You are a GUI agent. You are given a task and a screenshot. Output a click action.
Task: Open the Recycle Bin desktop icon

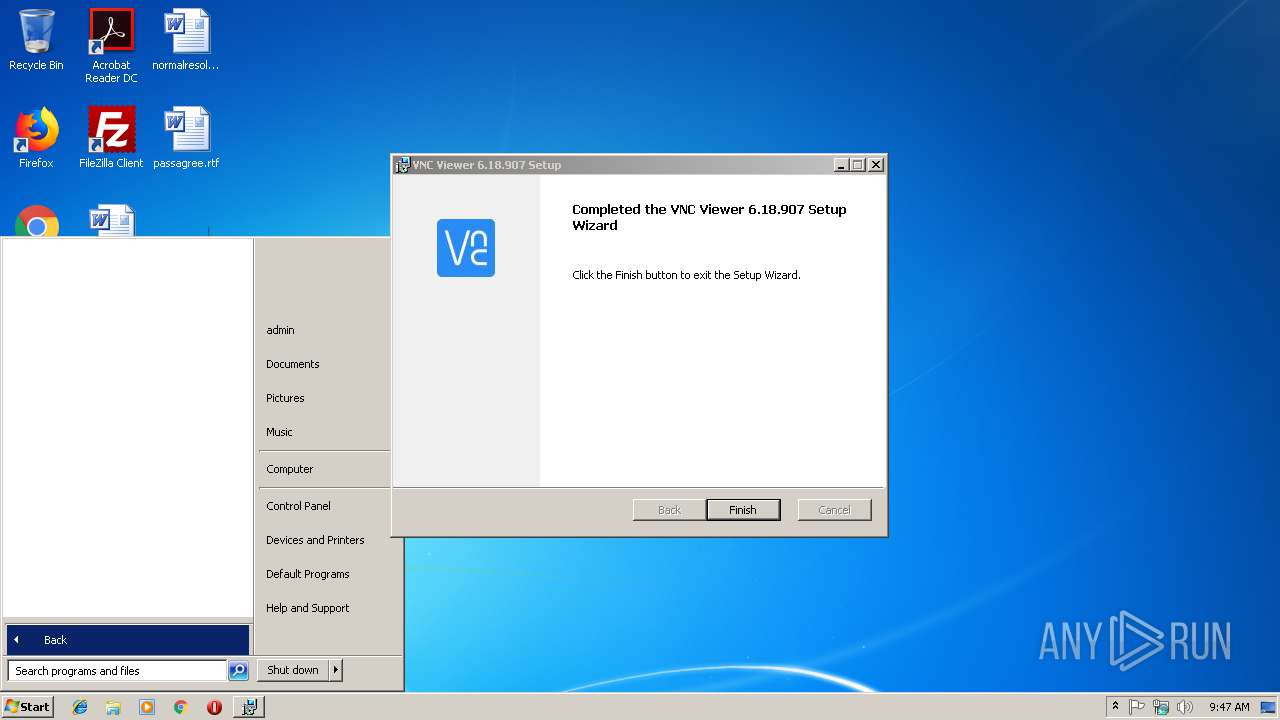click(36, 40)
